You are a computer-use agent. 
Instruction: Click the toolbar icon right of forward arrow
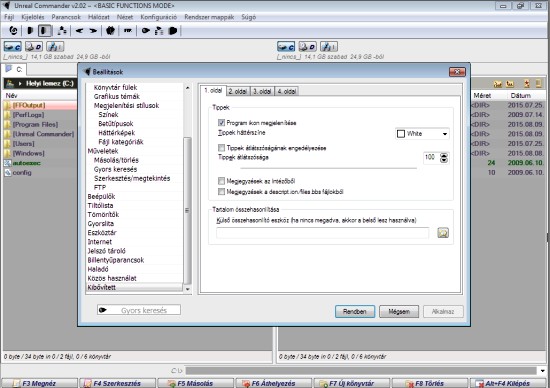click(x=110, y=31)
